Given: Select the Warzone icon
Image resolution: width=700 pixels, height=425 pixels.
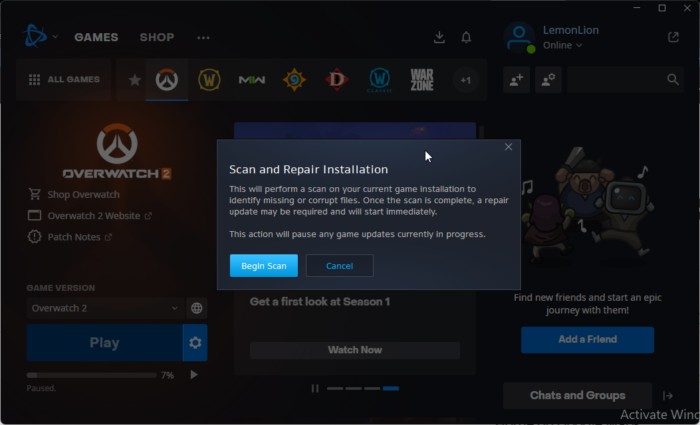Looking at the screenshot, I should coord(422,80).
